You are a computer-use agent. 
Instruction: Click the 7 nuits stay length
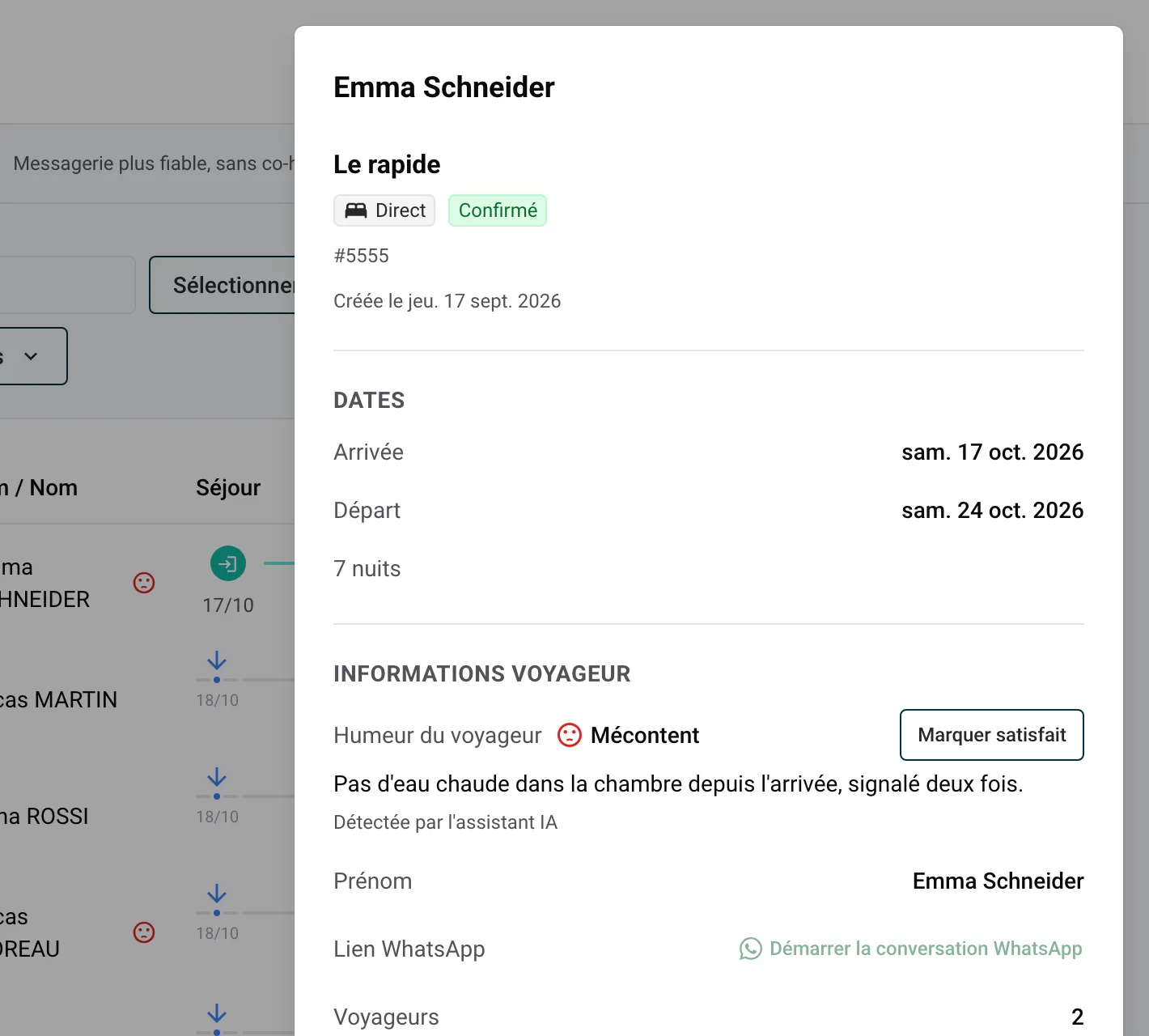click(x=367, y=568)
